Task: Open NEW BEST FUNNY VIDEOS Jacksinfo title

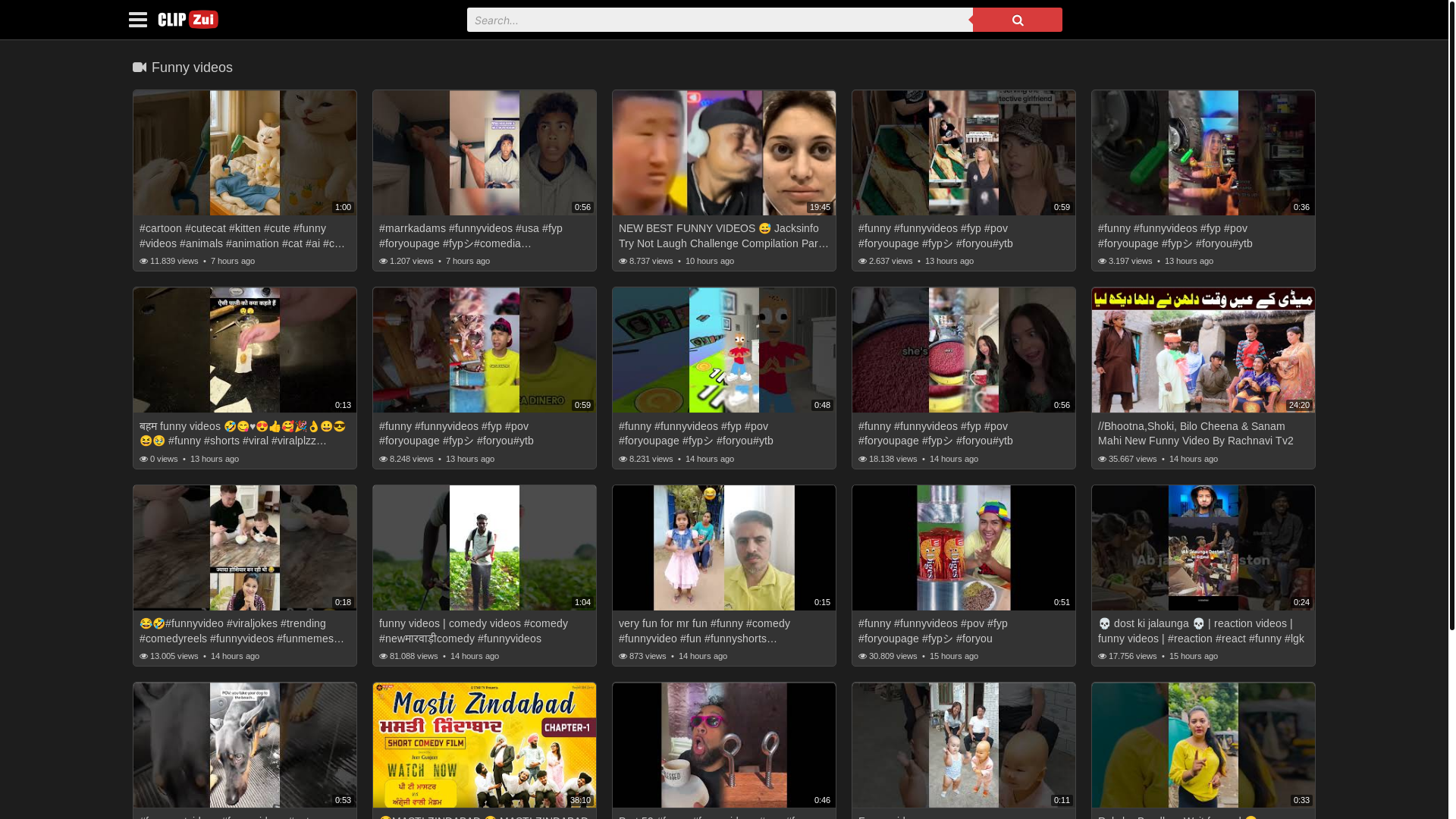Action: pyautogui.click(x=723, y=236)
